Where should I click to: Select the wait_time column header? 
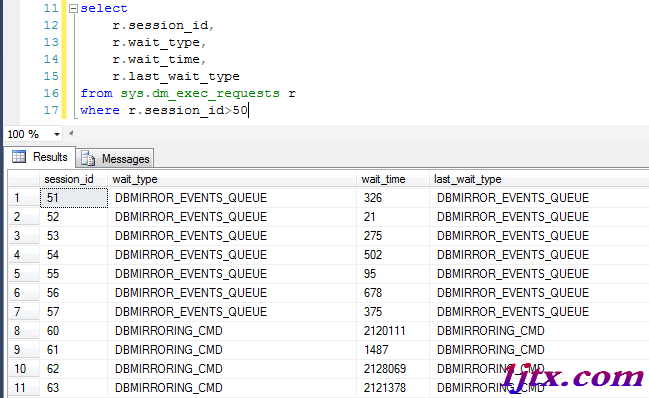[393, 179]
